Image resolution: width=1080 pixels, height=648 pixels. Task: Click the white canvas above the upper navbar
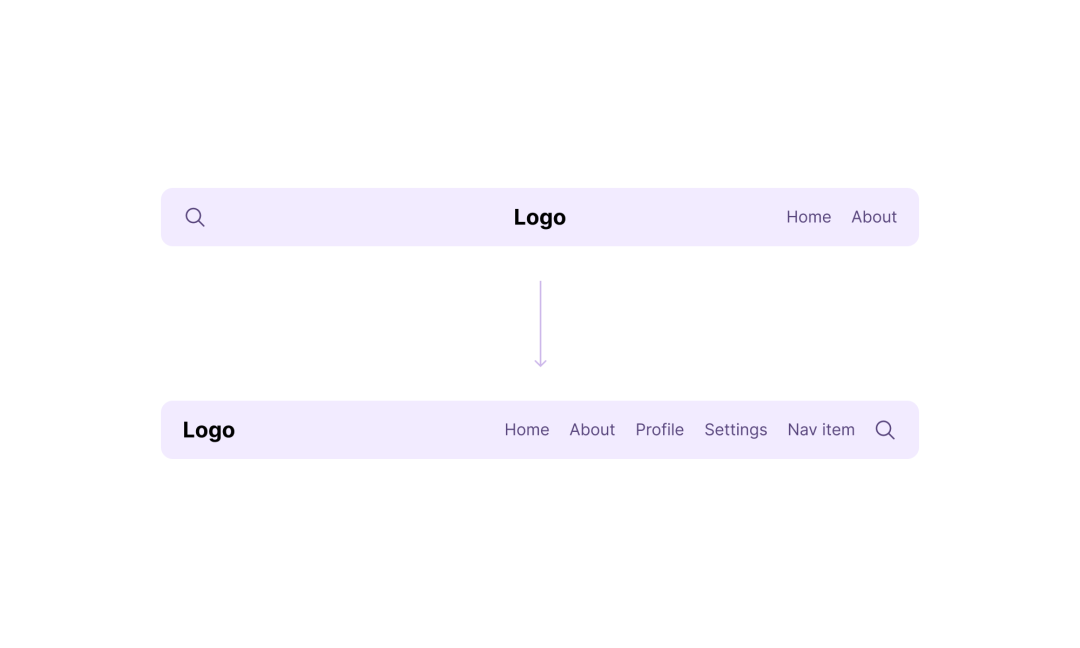540,93
